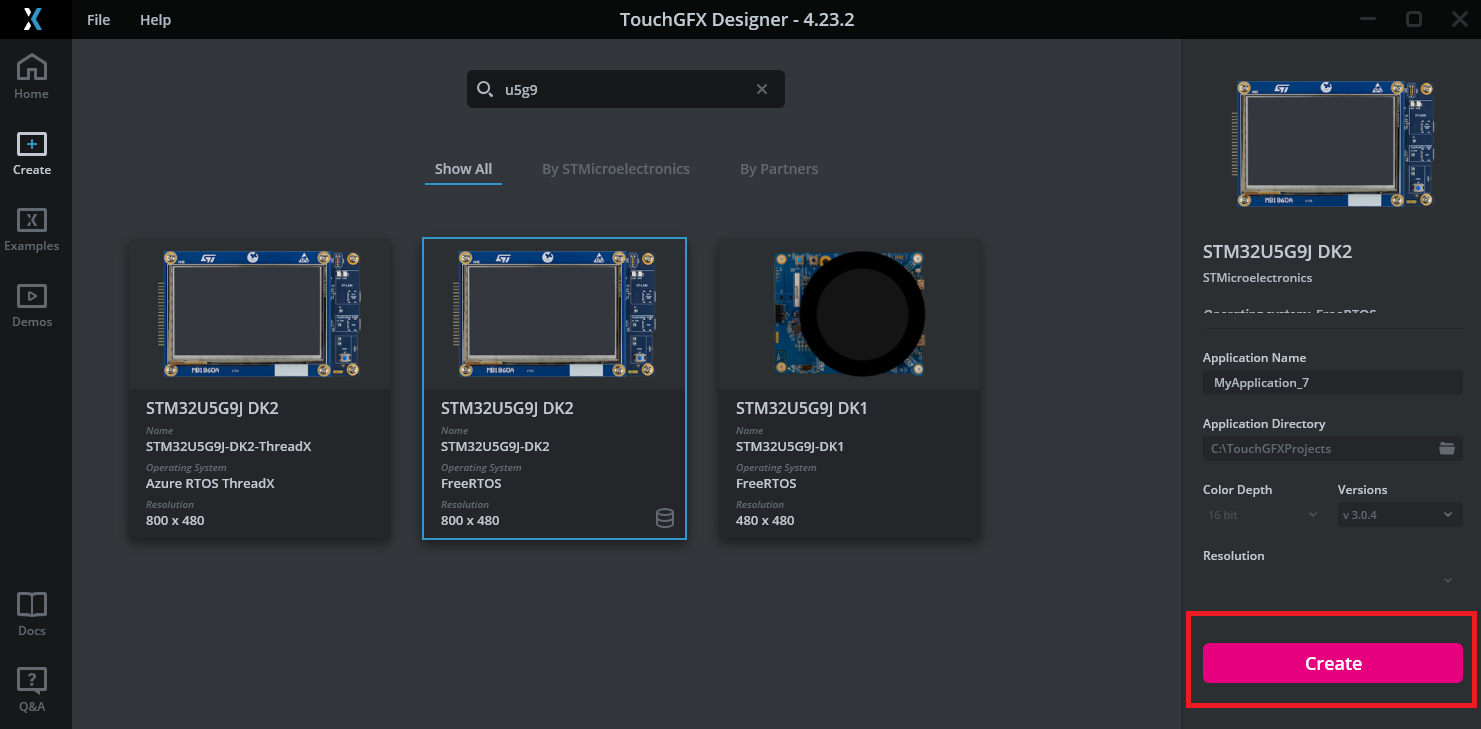Open the Q&A section
This screenshot has height=729, width=1481.
[x=31, y=688]
